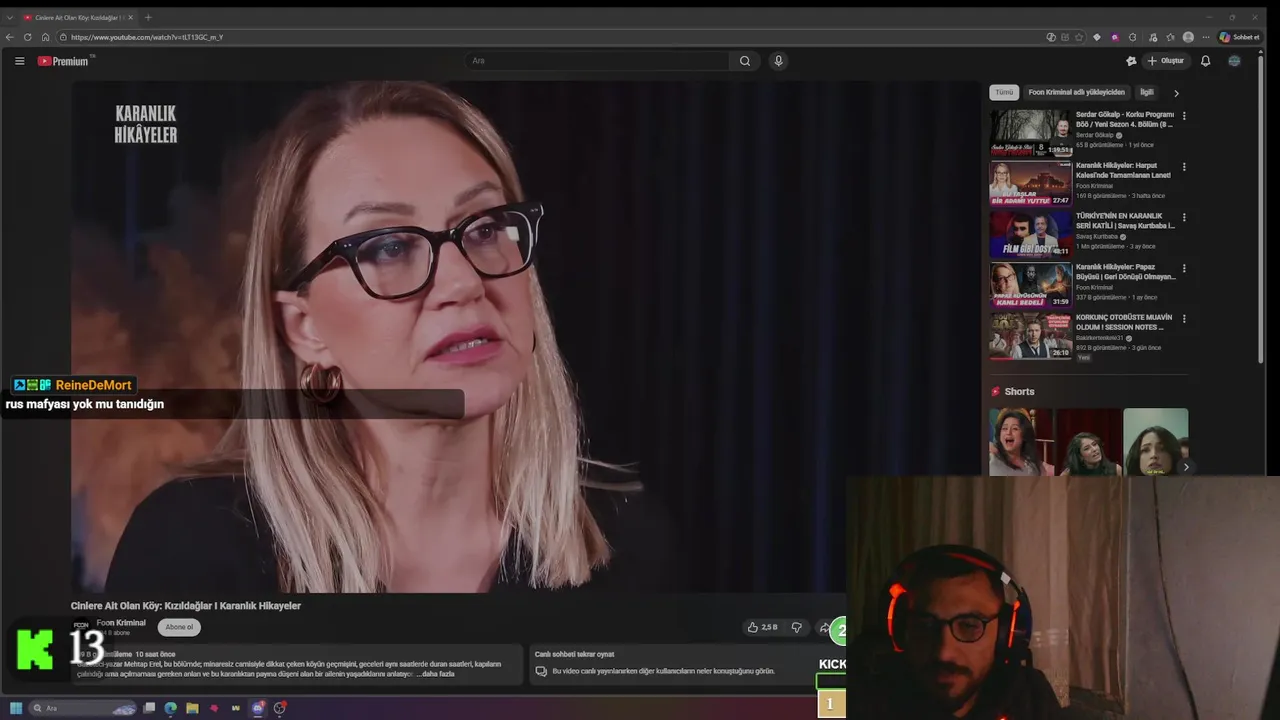Open the Türkiye'nin En Karanlık Seri Katili thumbnail
Image resolution: width=1280 pixels, height=720 pixels.
coord(1030,234)
